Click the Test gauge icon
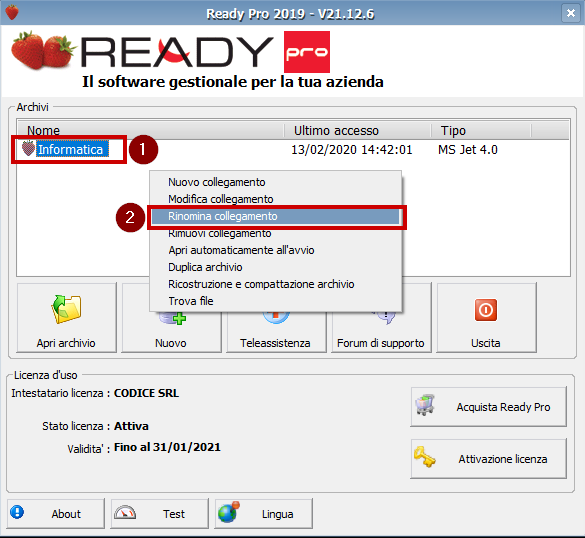Image resolution: width=585 pixels, height=538 pixels. (x=125, y=513)
